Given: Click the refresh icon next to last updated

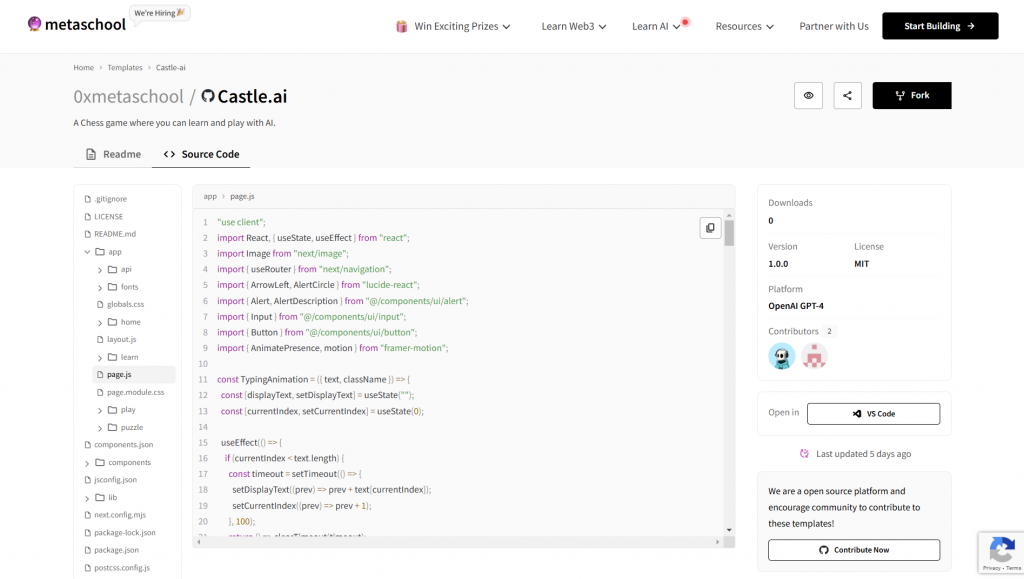Looking at the screenshot, I should [804, 453].
